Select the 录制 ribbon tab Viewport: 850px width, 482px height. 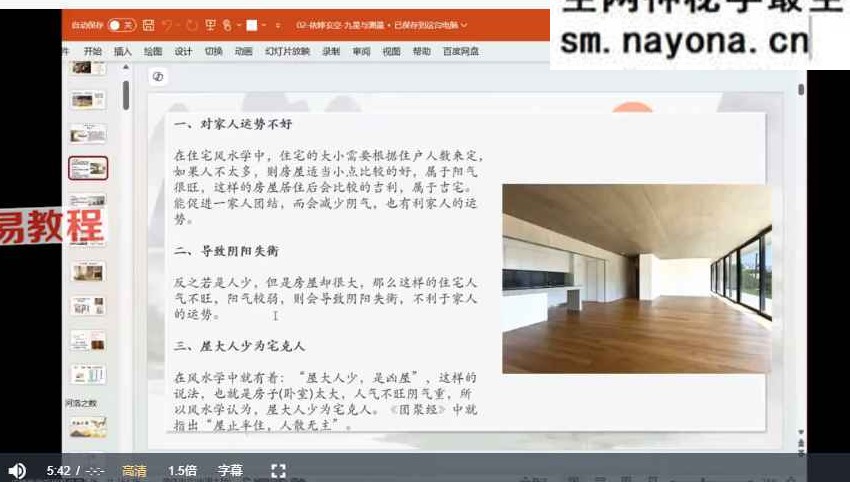click(x=331, y=51)
